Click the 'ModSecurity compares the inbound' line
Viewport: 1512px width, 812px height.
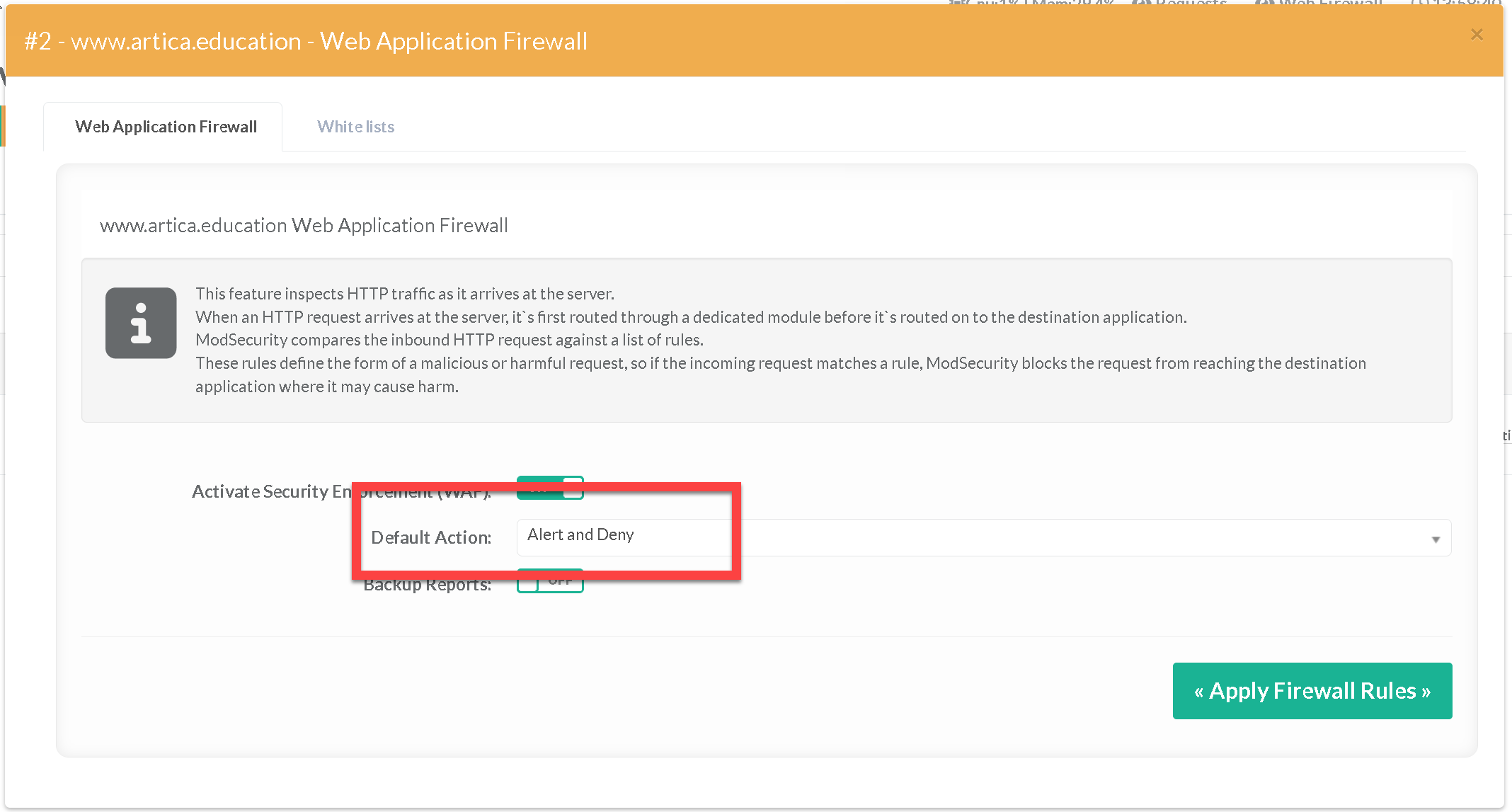(449, 340)
